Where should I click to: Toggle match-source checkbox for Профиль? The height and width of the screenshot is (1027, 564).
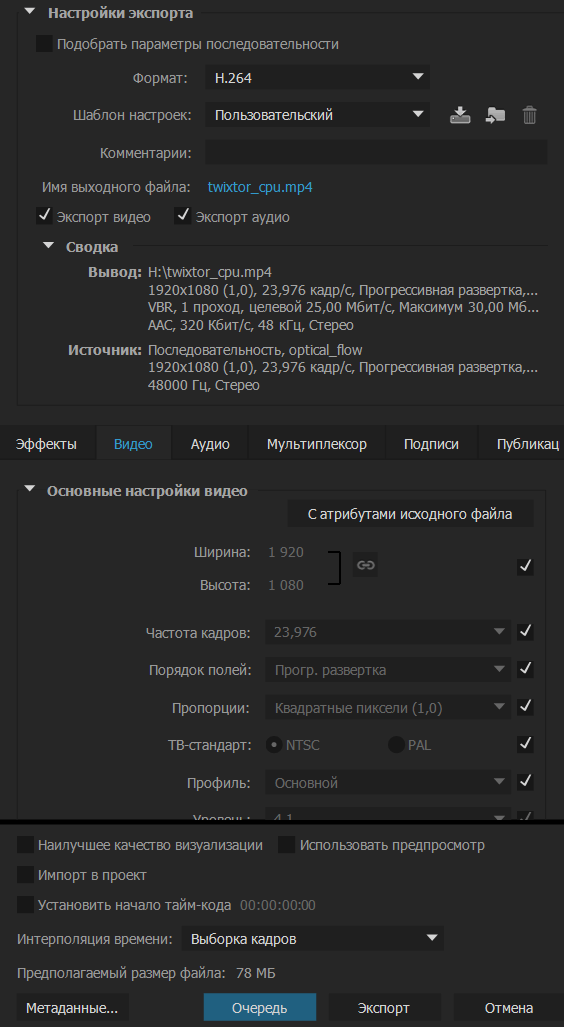(x=525, y=781)
